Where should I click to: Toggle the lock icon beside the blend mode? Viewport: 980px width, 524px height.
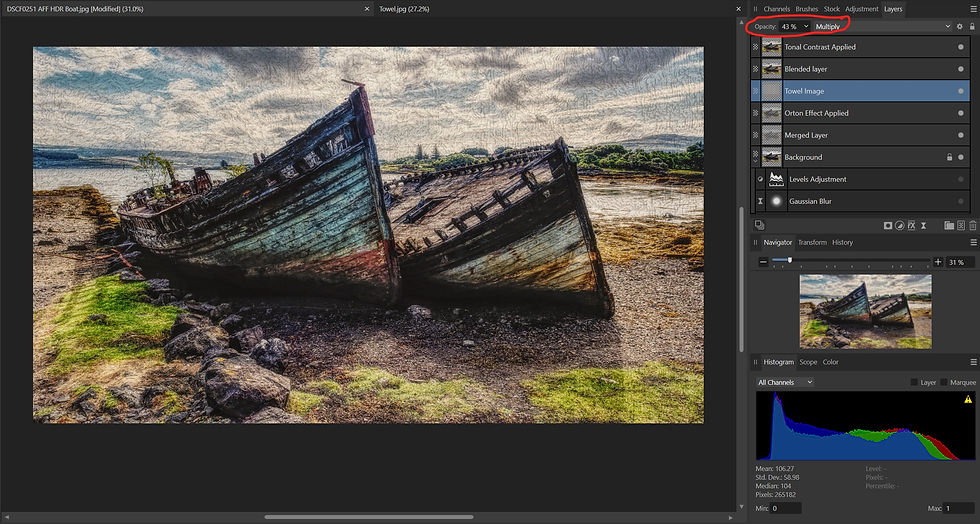coord(972,26)
